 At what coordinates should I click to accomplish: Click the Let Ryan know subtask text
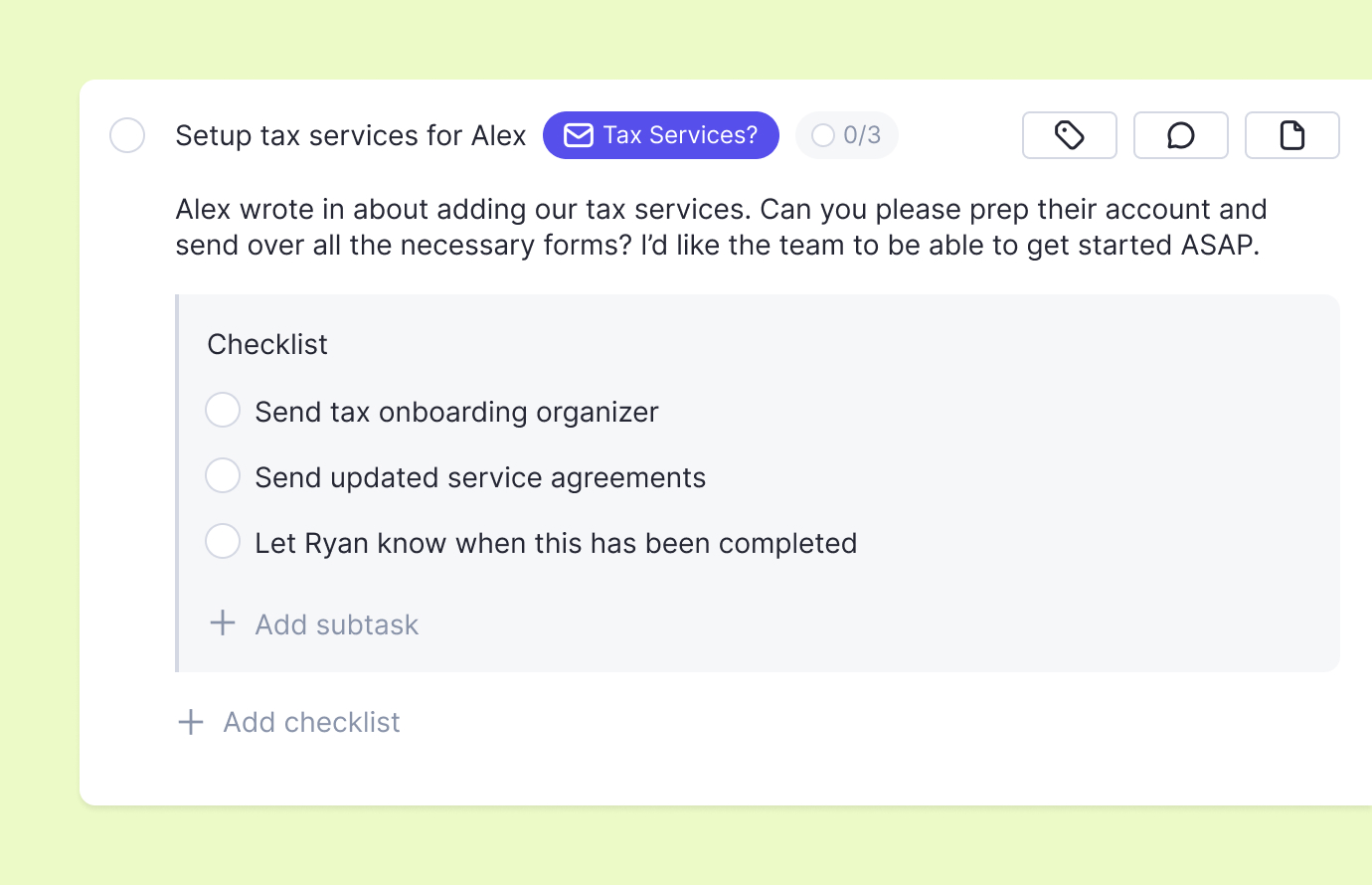click(556, 543)
